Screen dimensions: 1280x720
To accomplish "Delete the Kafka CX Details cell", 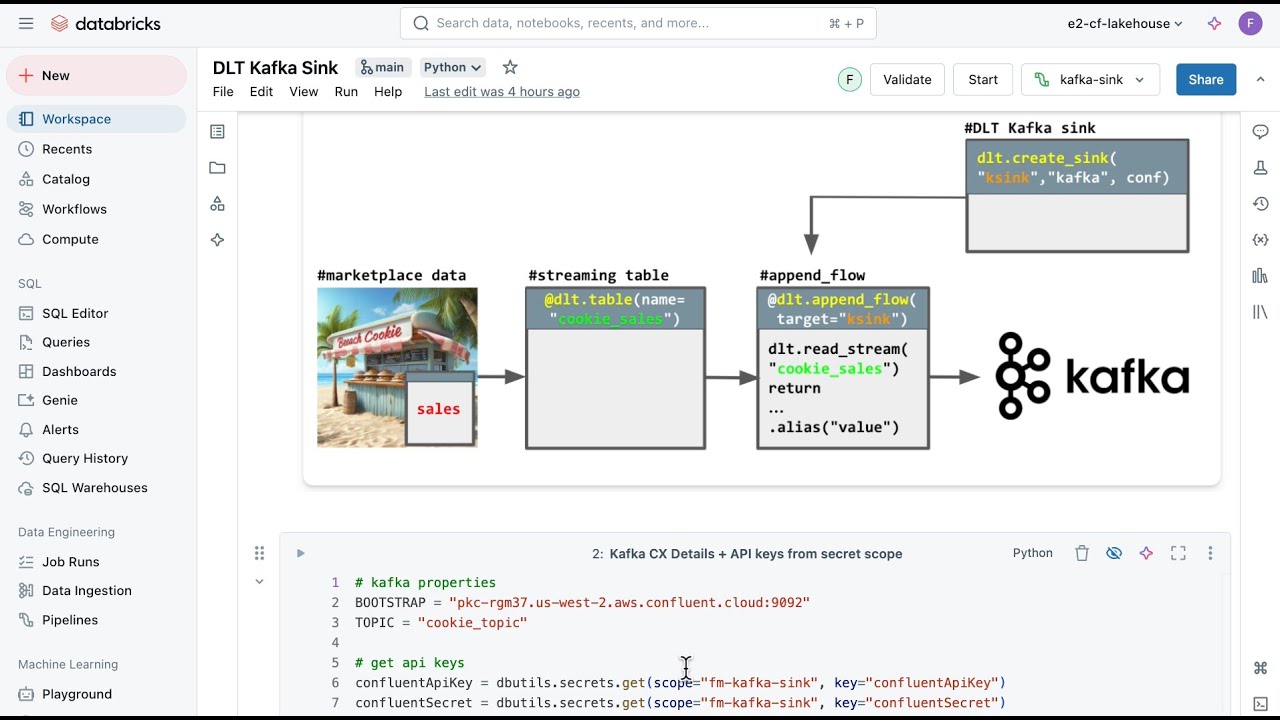I will [1082, 553].
